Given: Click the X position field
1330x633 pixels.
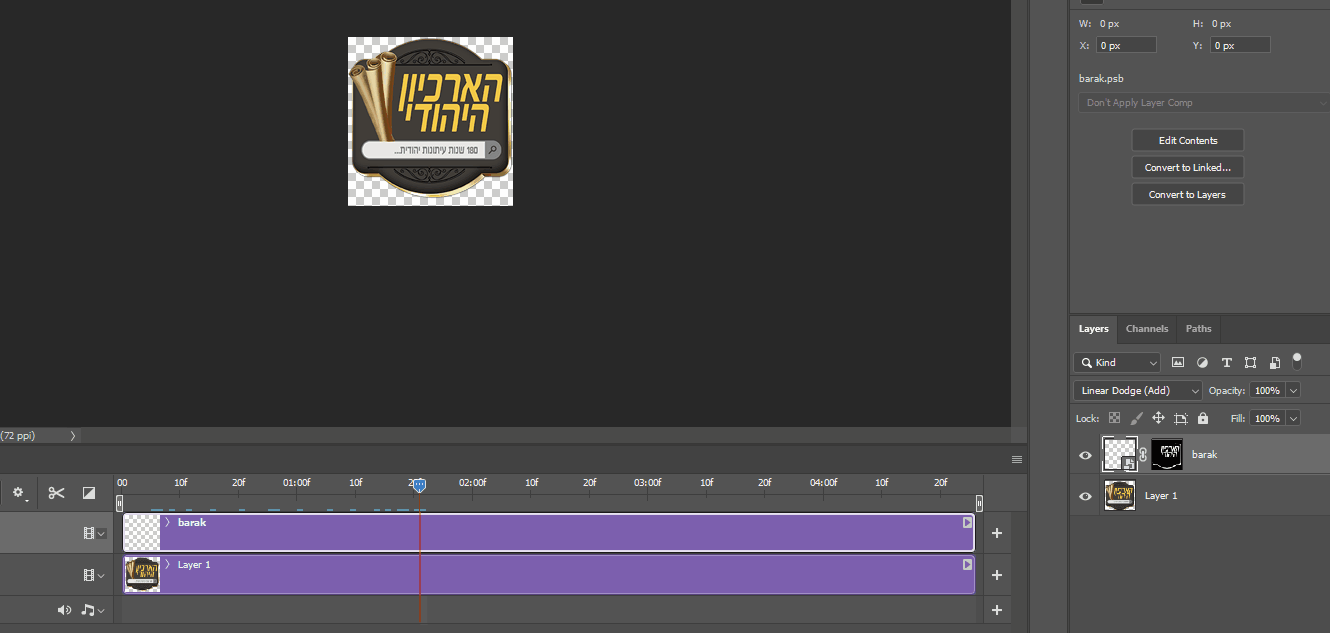Looking at the screenshot, I should (1127, 45).
